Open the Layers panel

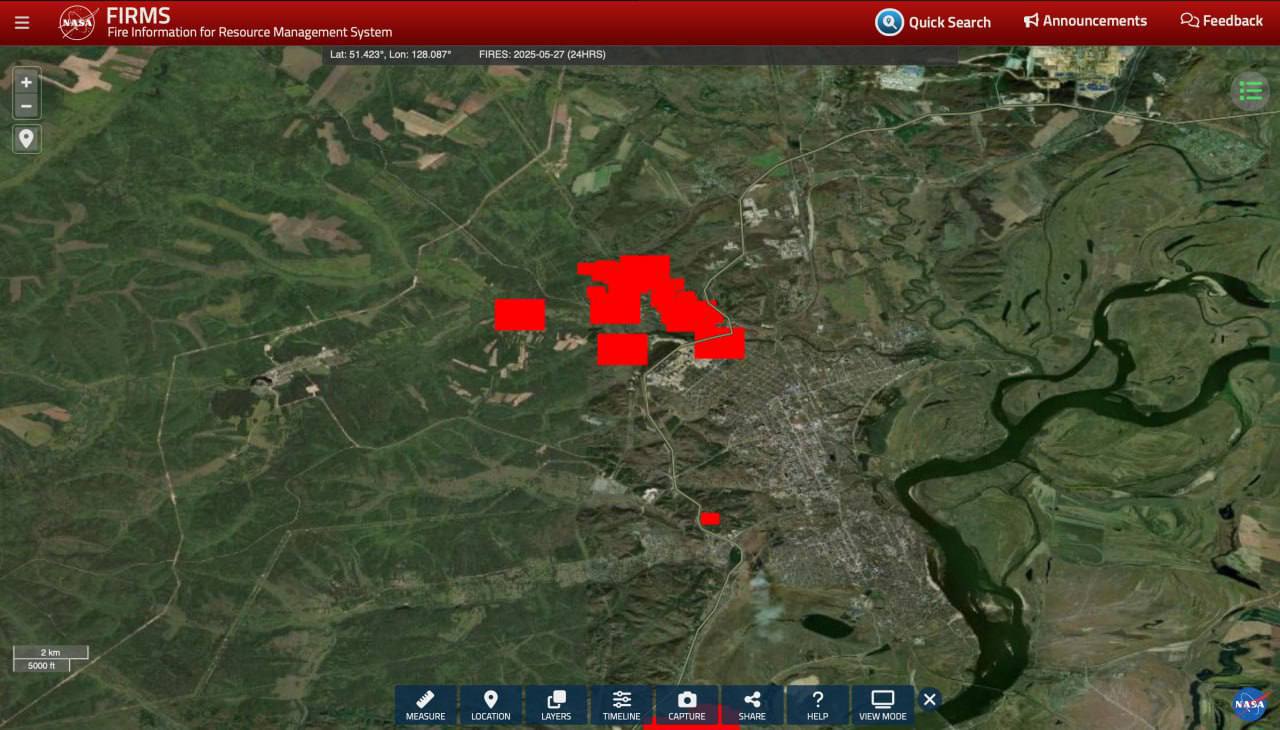coord(556,705)
